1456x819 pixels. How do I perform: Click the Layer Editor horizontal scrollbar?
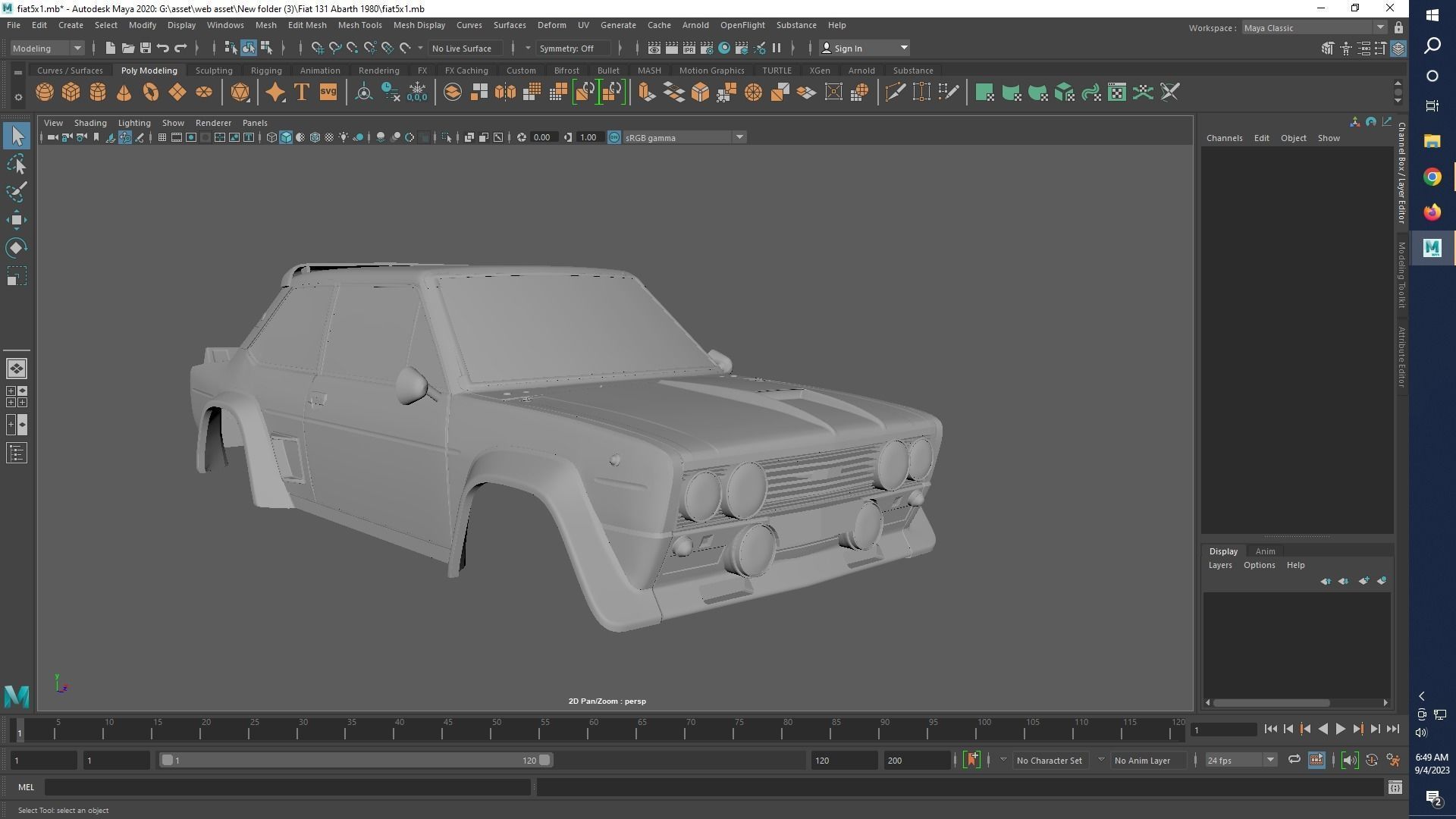[x=1271, y=702]
